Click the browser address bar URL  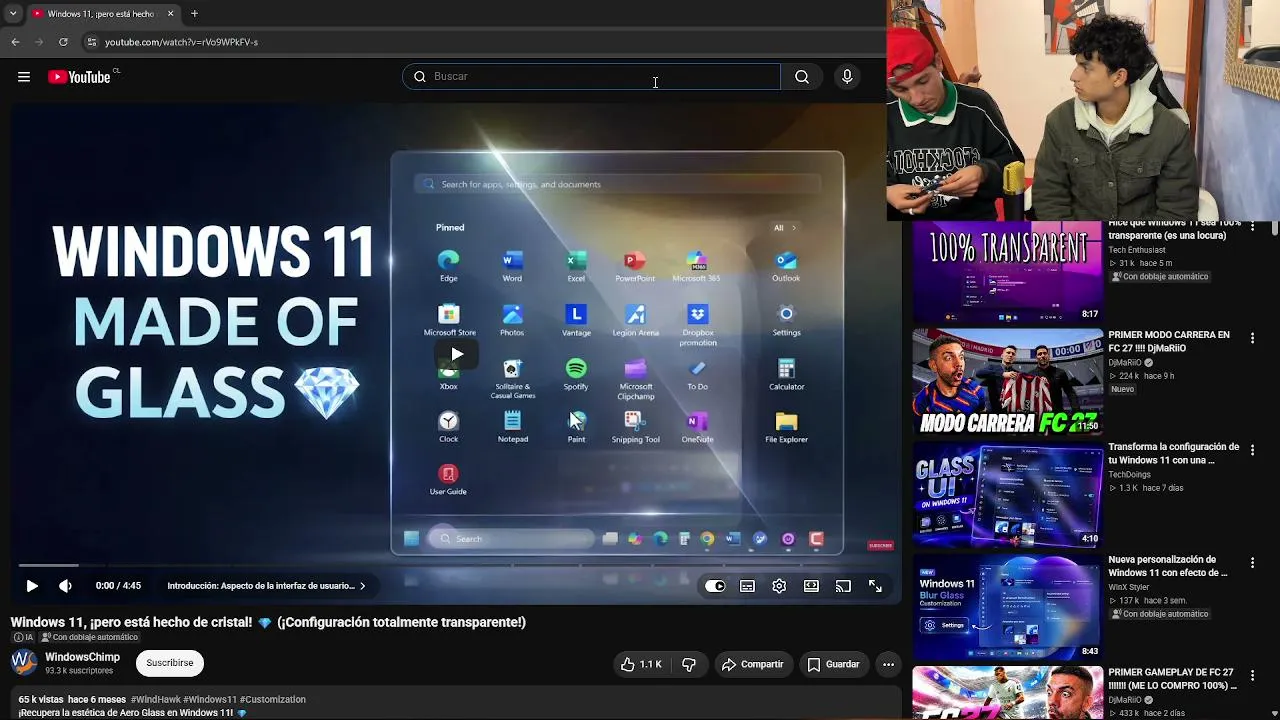[x=182, y=42]
